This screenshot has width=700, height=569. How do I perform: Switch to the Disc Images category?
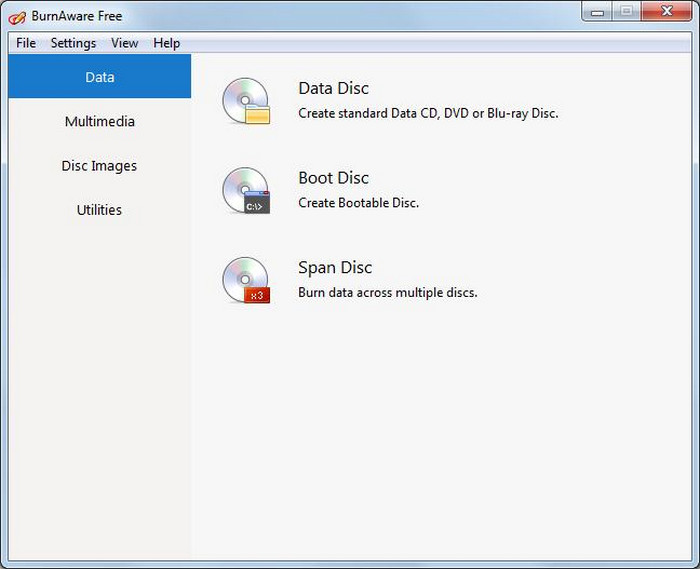[x=99, y=166]
